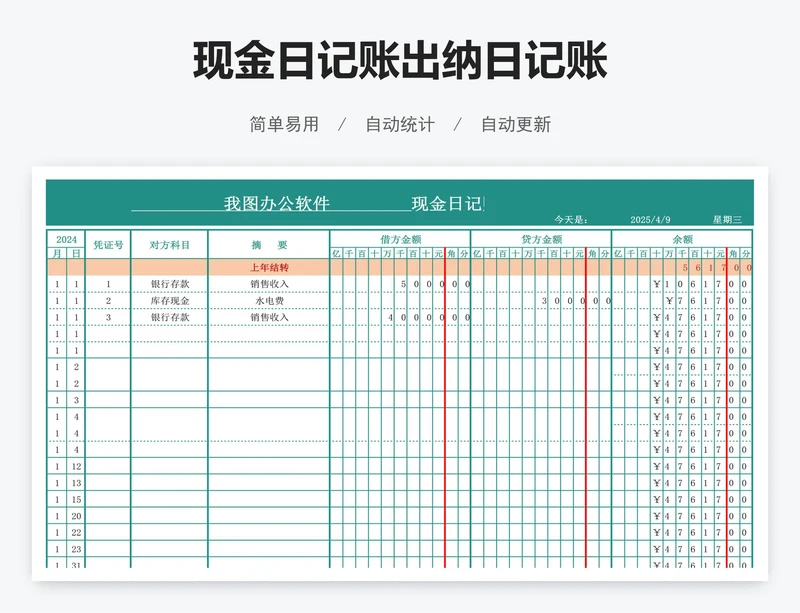Click "角" digit header under 借方金额
Viewport: 800px width, 613px height.
(451, 253)
